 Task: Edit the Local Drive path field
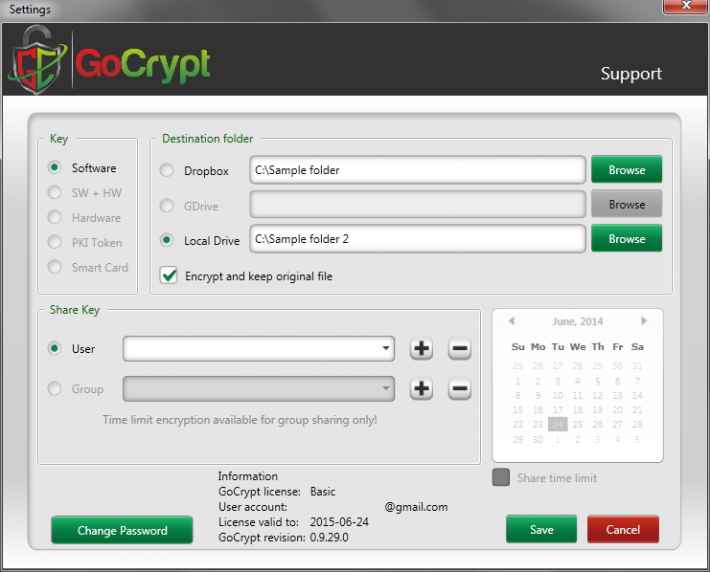pos(417,239)
